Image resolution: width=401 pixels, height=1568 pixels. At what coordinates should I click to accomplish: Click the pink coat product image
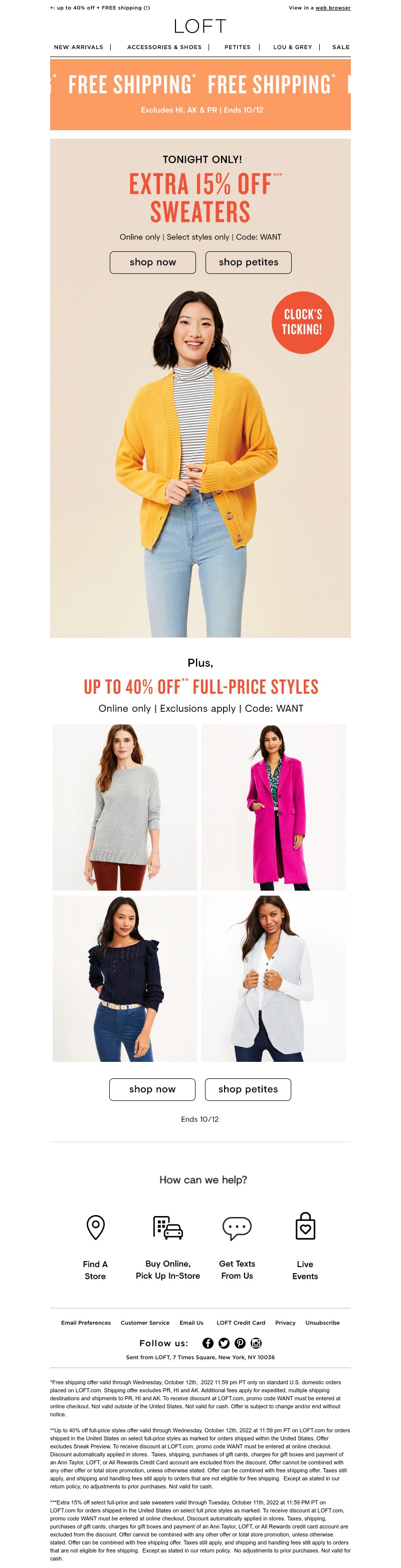[x=274, y=807]
